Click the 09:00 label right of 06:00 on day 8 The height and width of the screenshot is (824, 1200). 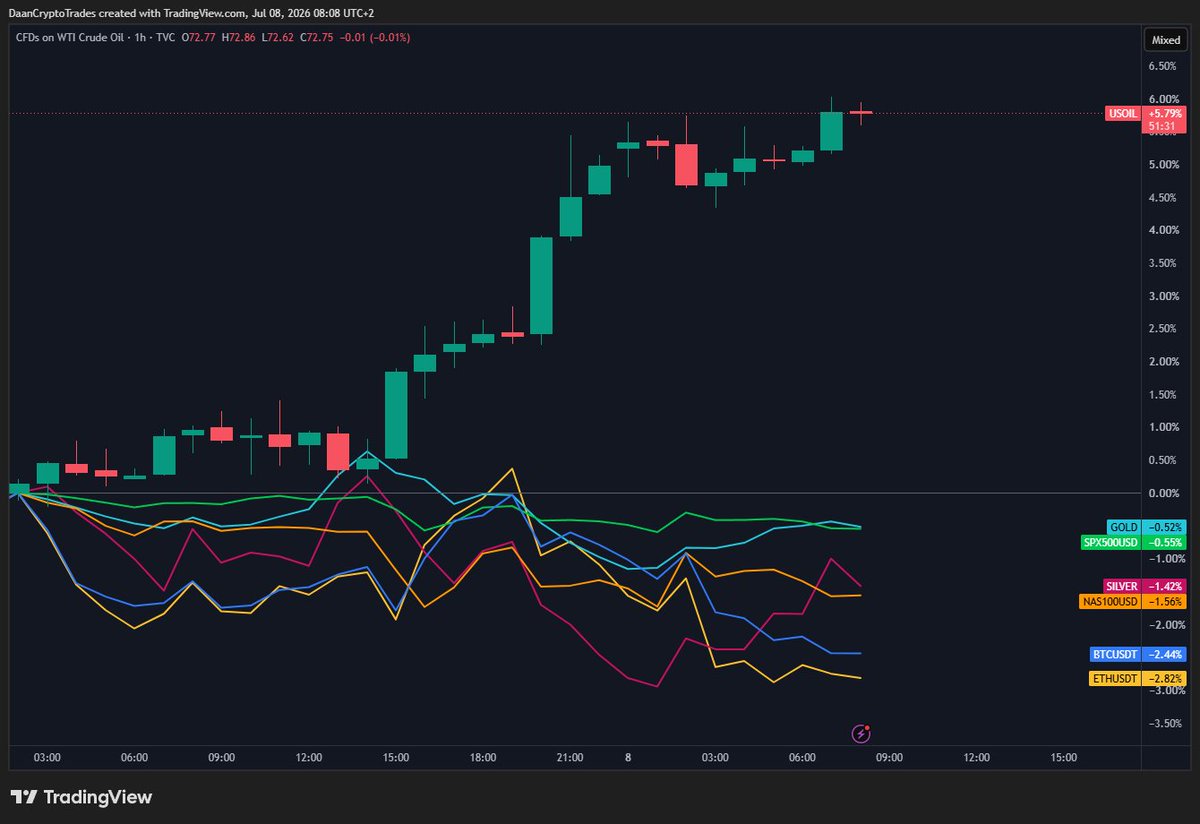click(889, 758)
